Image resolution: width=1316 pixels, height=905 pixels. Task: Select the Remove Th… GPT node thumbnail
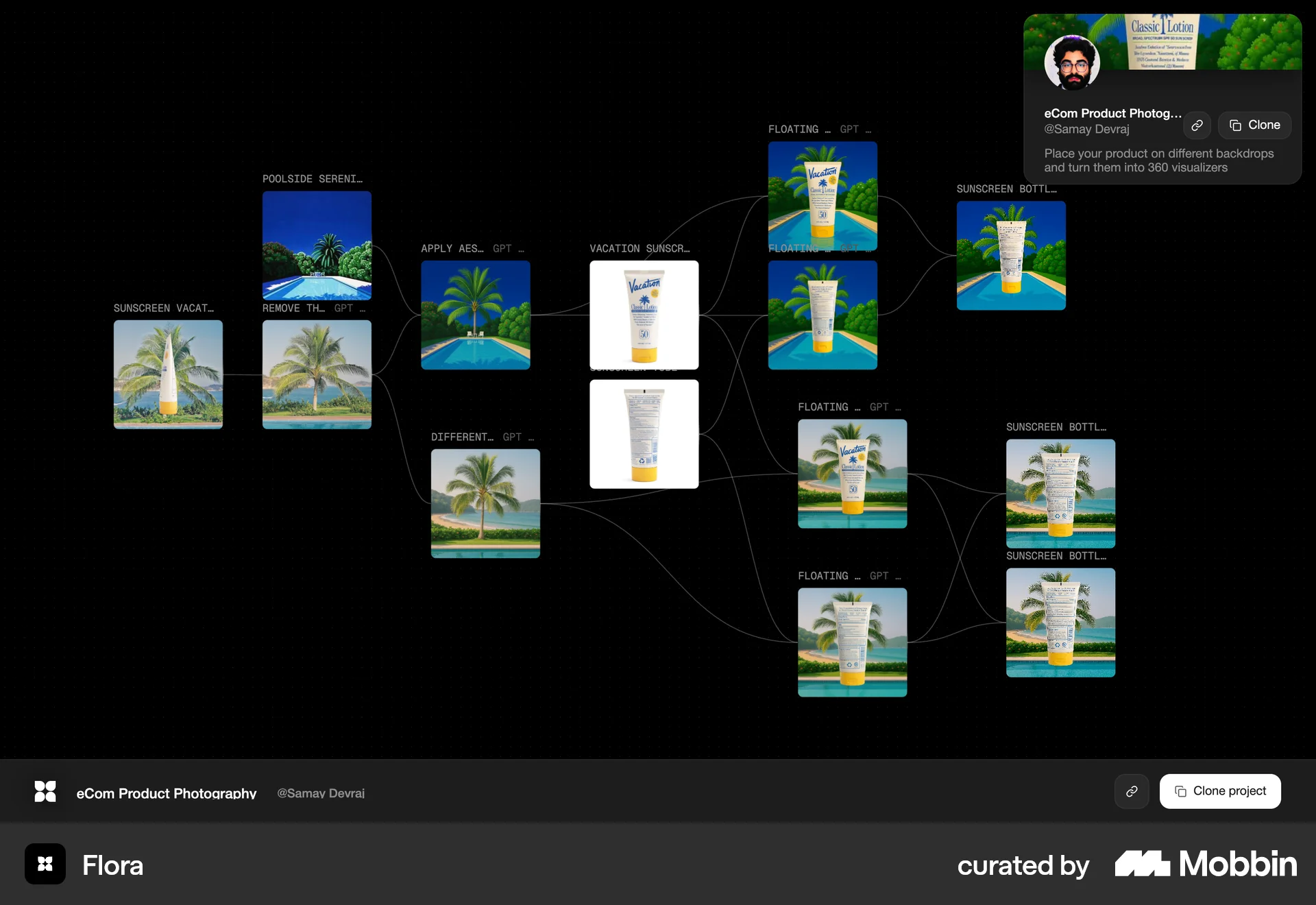pos(317,374)
